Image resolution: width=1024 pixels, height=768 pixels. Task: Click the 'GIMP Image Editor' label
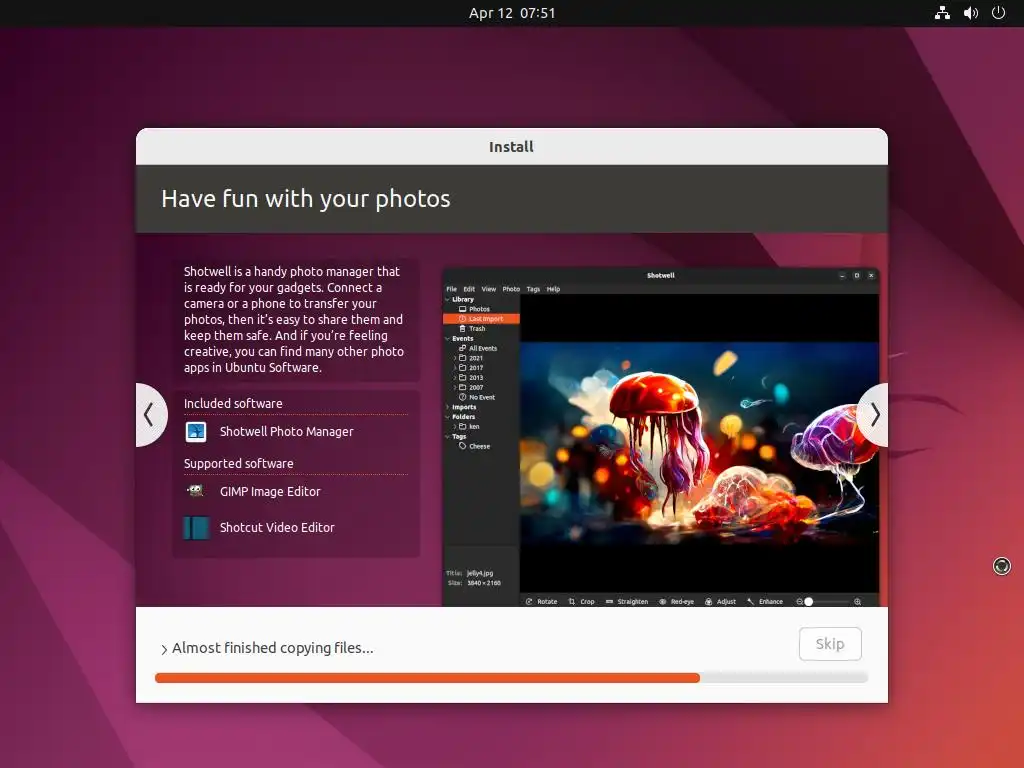(x=270, y=492)
